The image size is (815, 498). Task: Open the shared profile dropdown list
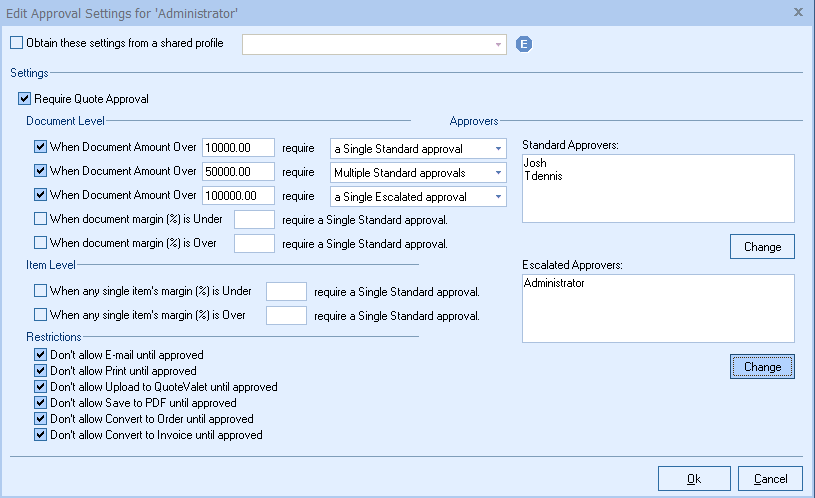[x=497, y=44]
